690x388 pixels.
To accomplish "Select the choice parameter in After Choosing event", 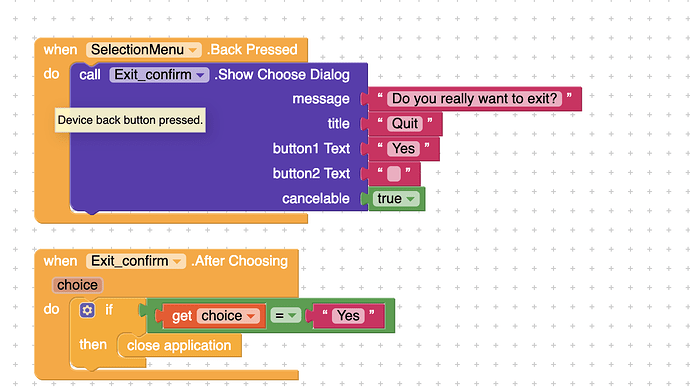I will click(77, 285).
